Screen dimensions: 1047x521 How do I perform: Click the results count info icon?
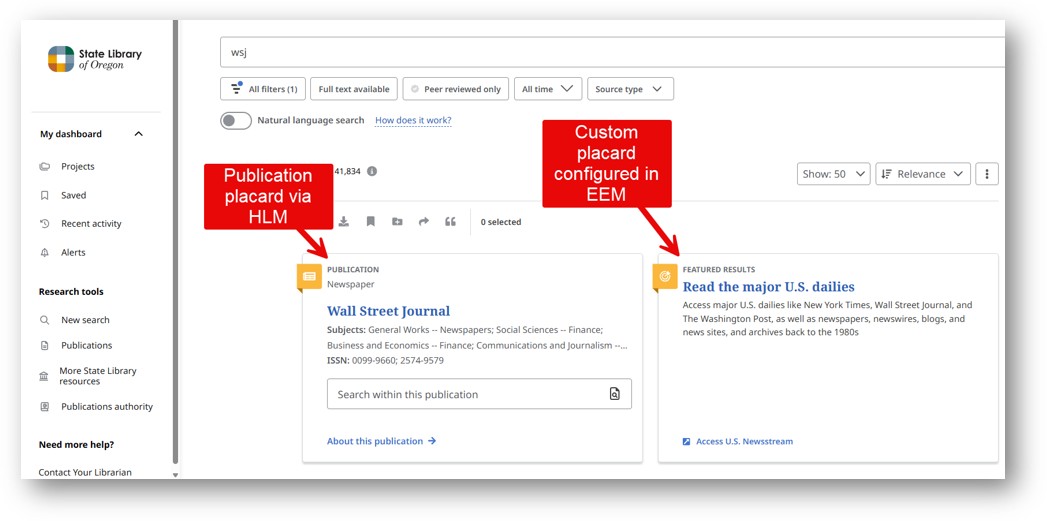point(372,171)
